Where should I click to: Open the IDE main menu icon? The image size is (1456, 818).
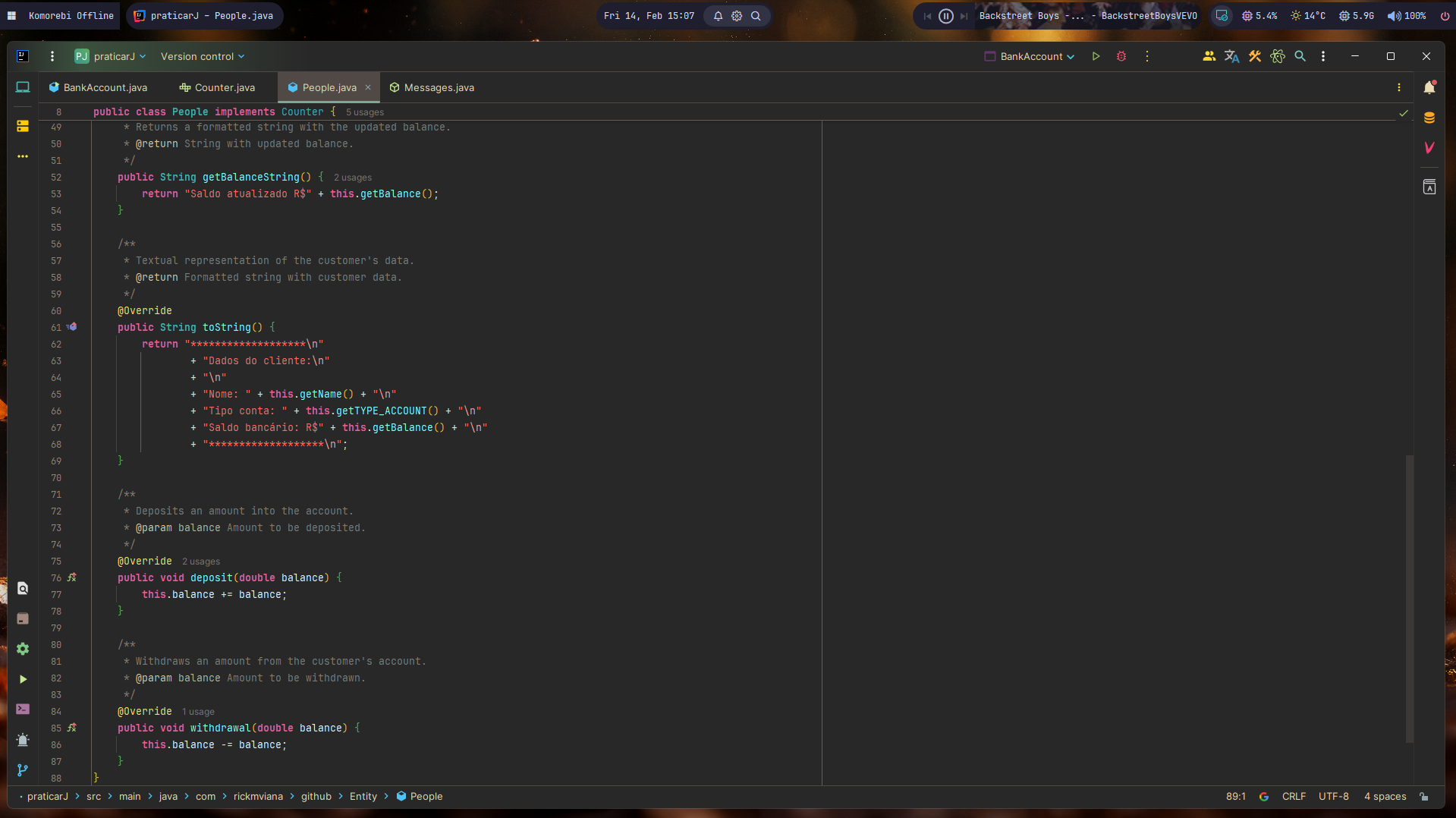[x=23, y=56]
